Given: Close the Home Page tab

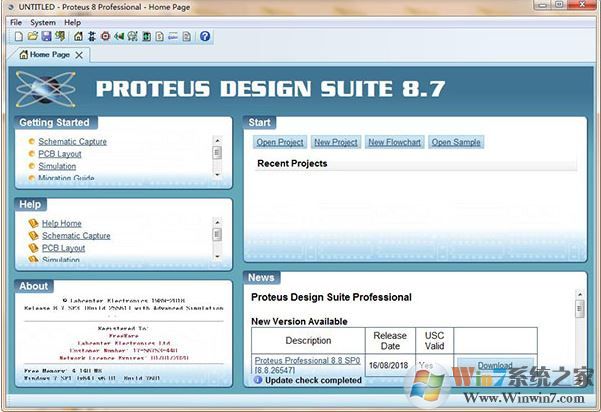Looking at the screenshot, I should tap(79, 55).
